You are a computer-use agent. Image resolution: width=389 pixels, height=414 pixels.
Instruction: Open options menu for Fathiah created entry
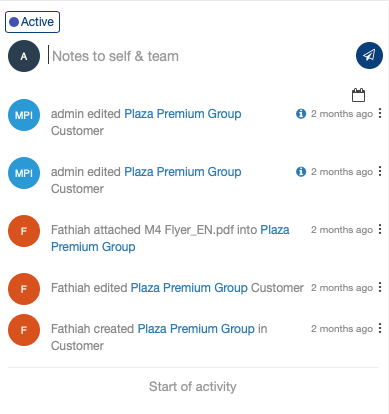pyautogui.click(x=380, y=328)
